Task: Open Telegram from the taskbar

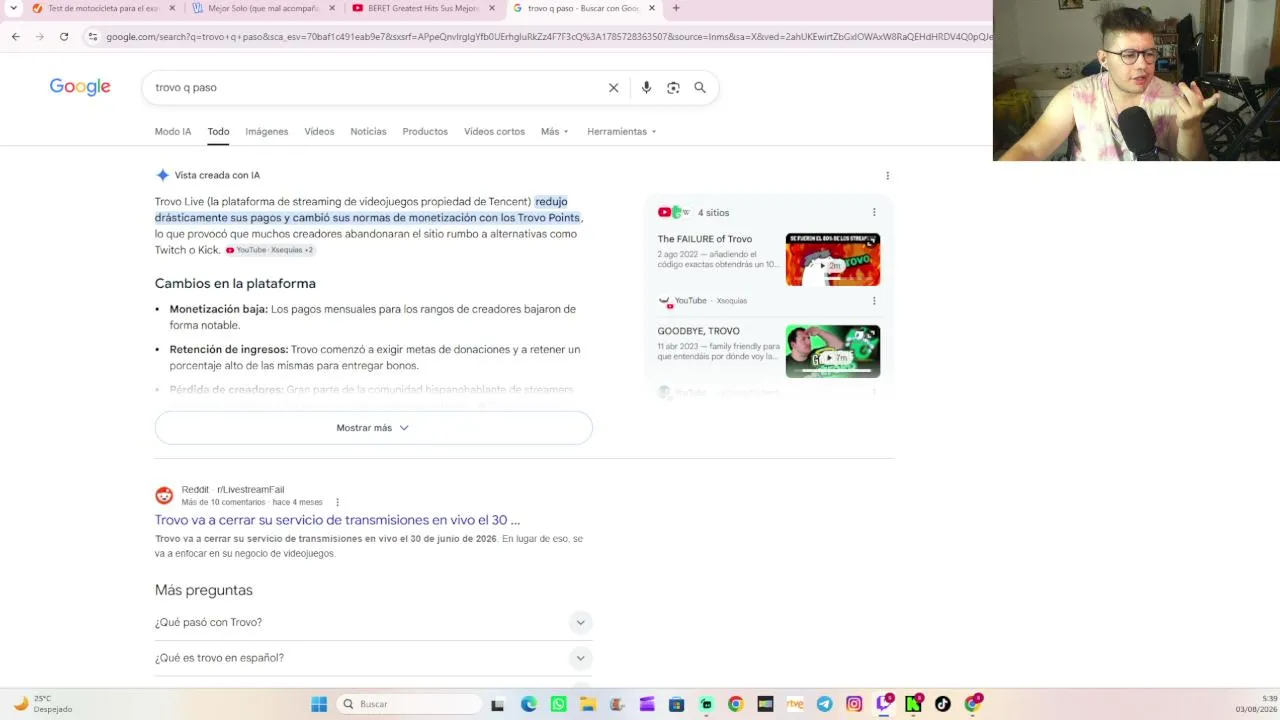Action: 824,704
